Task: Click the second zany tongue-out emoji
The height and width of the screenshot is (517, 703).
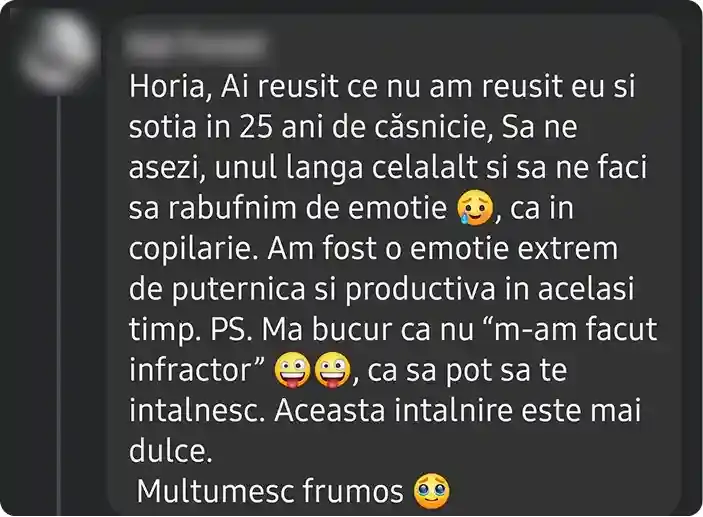Action: click(333, 370)
